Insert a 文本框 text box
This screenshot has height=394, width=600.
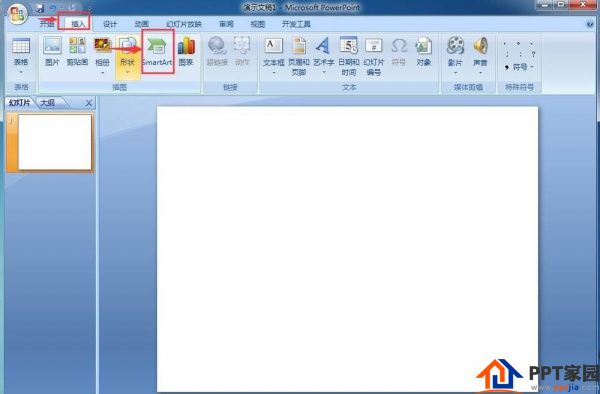(x=274, y=55)
